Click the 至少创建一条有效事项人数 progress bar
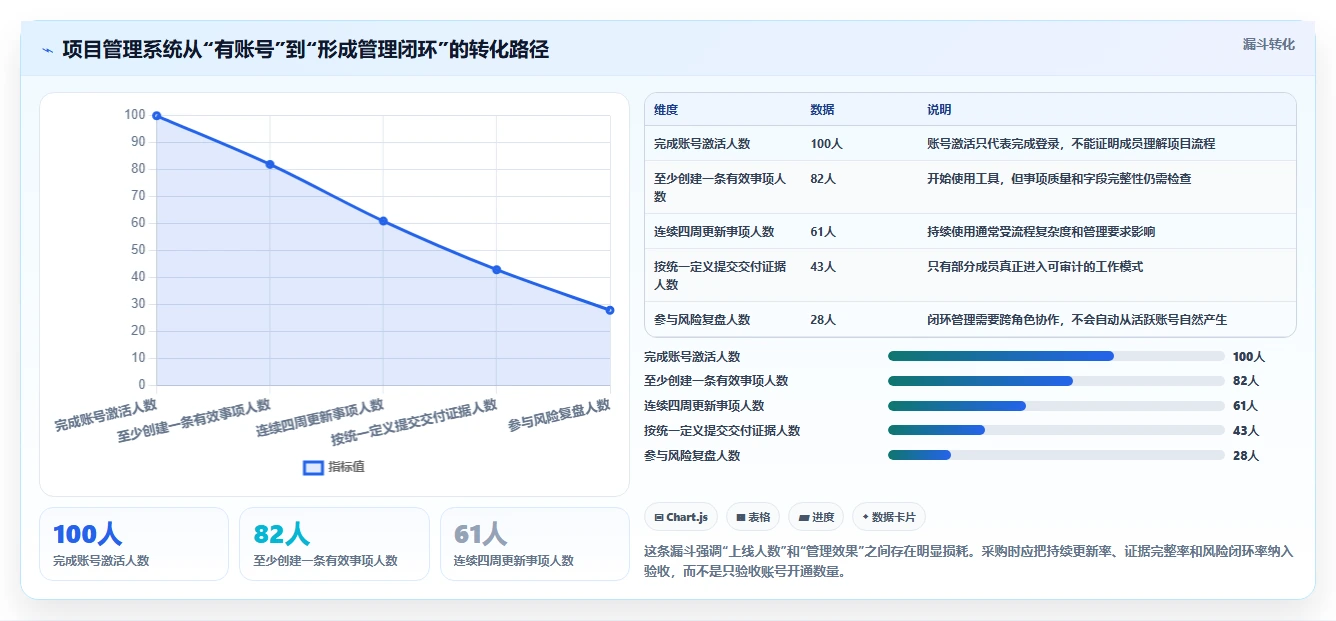Viewport: 1336px width, 621px height. click(x=1056, y=381)
